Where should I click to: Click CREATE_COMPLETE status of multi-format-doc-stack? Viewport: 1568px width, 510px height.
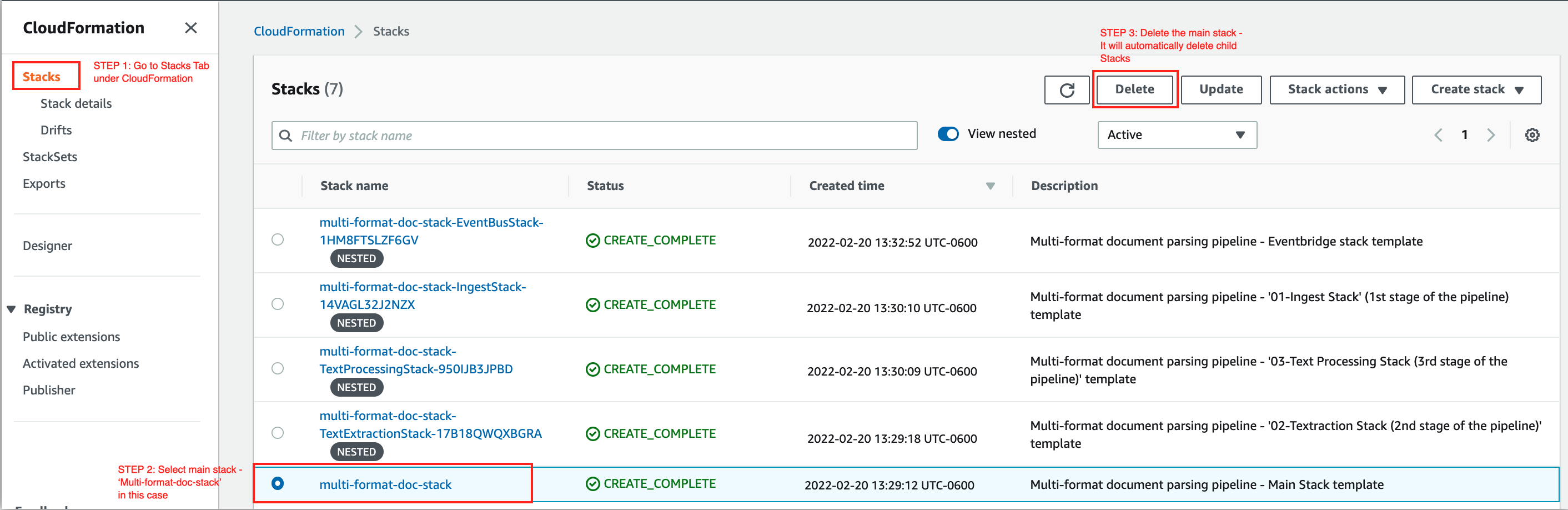[x=651, y=484]
